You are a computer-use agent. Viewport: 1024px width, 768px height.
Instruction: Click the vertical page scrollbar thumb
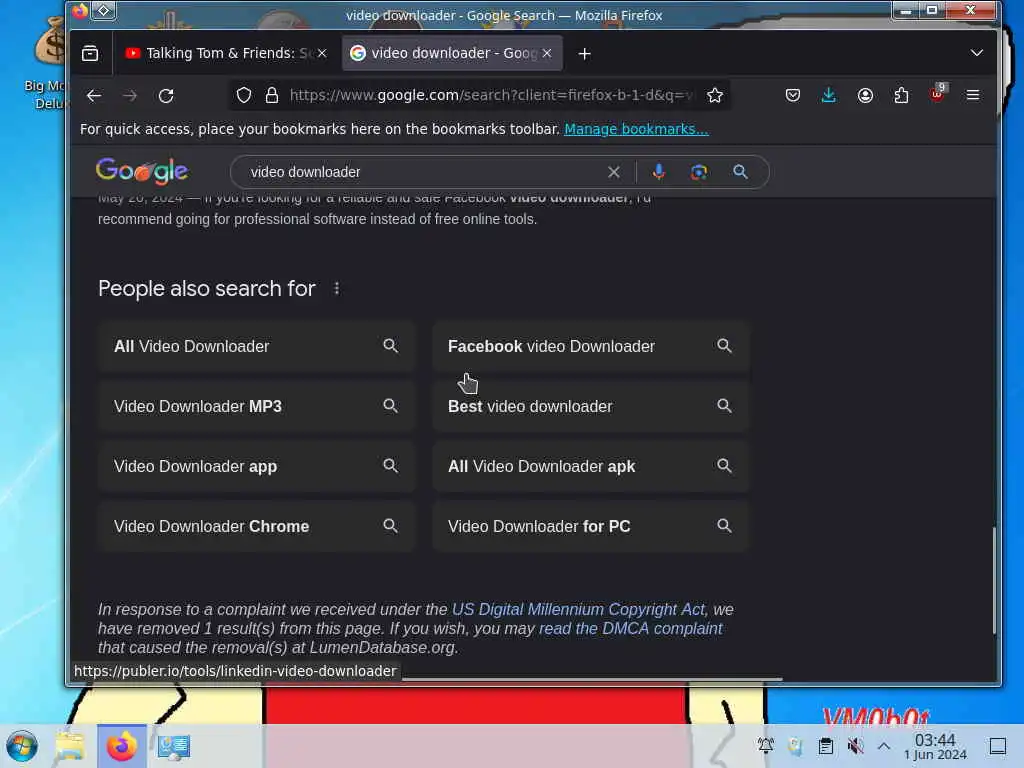(x=994, y=580)
